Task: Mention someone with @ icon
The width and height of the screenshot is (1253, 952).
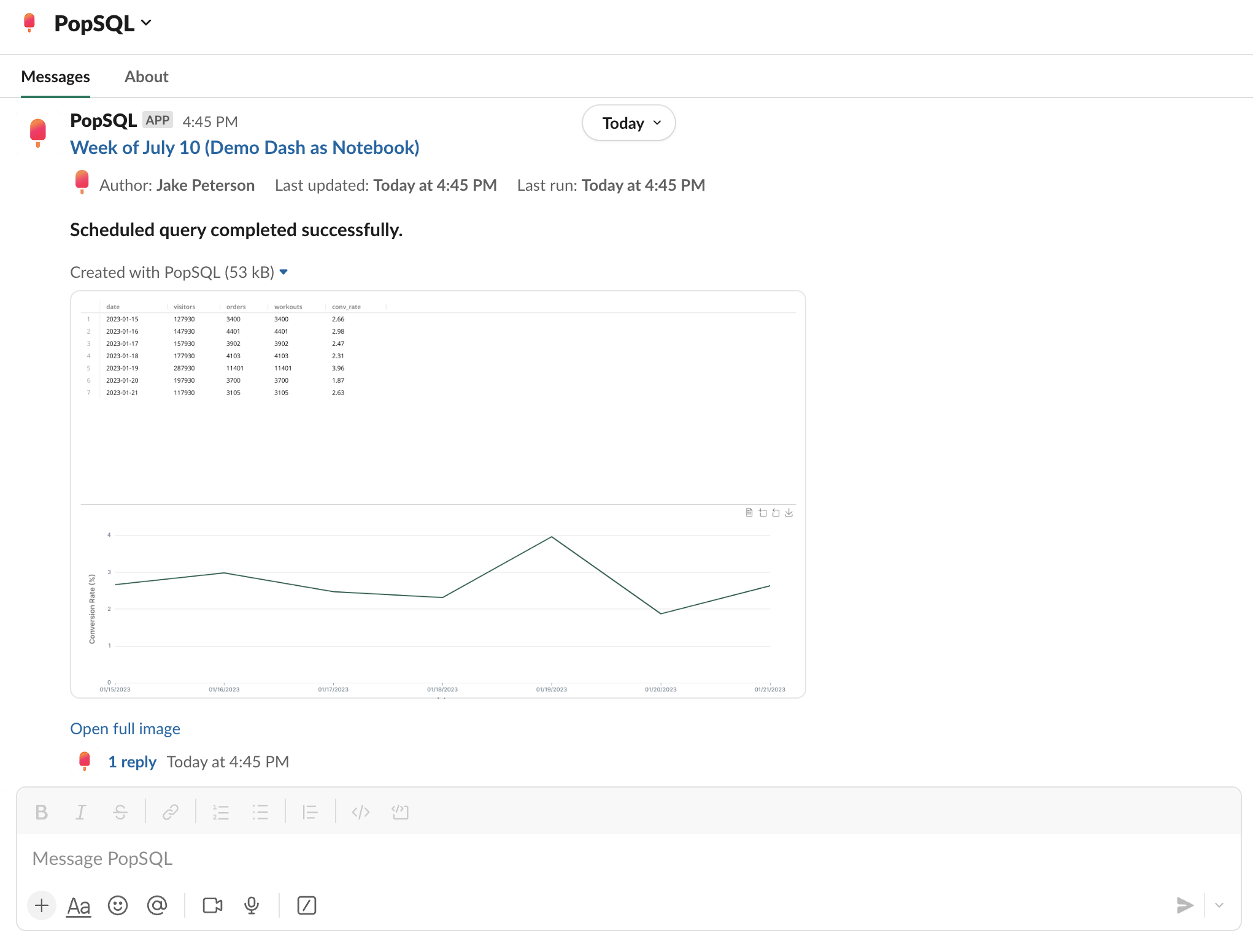Action: point(157,905)
